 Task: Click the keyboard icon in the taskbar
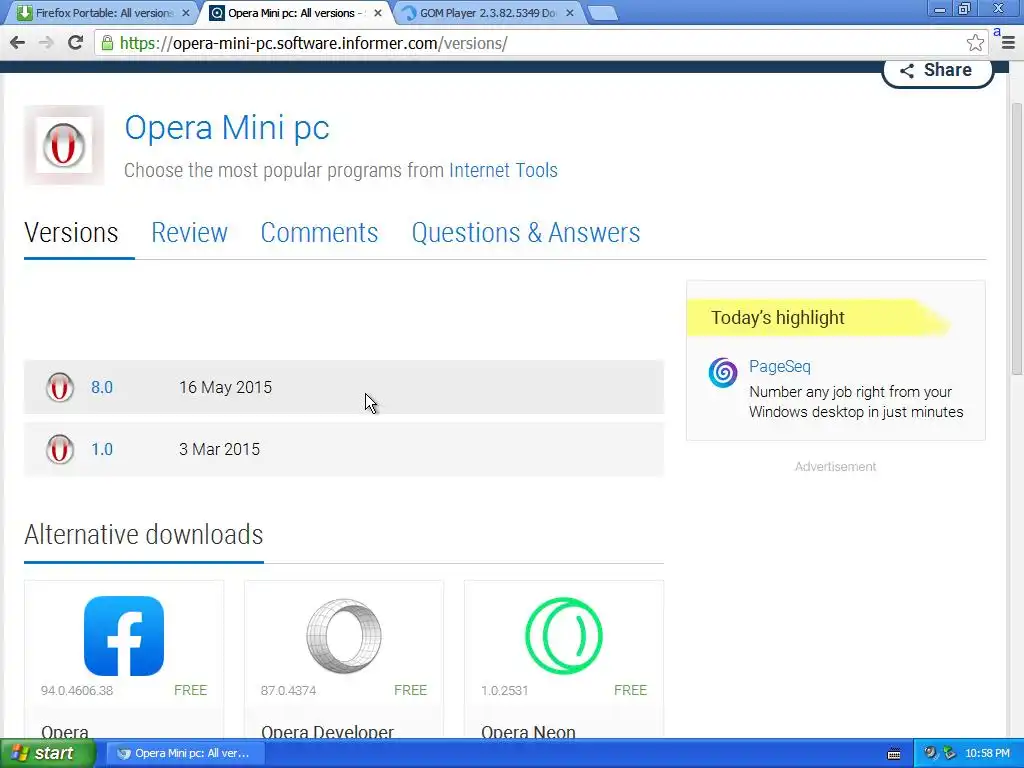(x=894, y=754)
